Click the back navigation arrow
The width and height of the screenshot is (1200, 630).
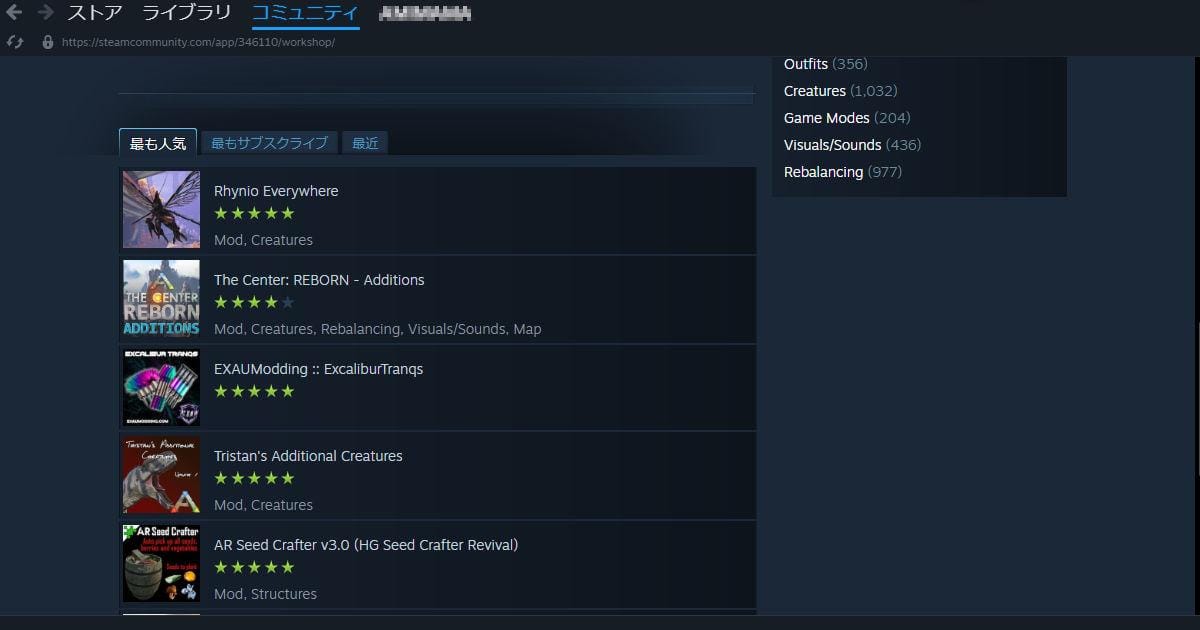(14, 13)
